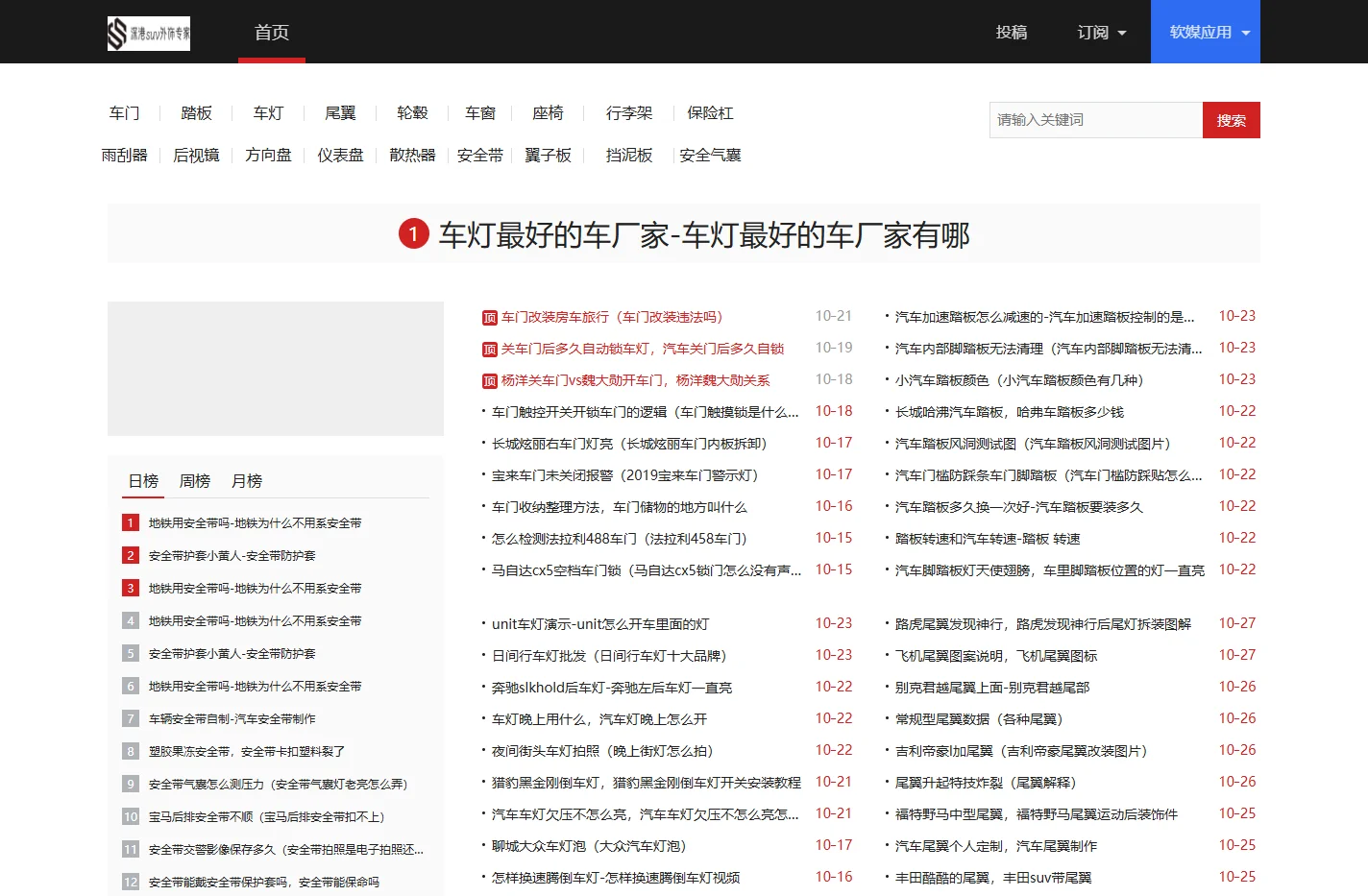Open the 投稿 page
The image size is (1368, 896).
[1012, 33]
